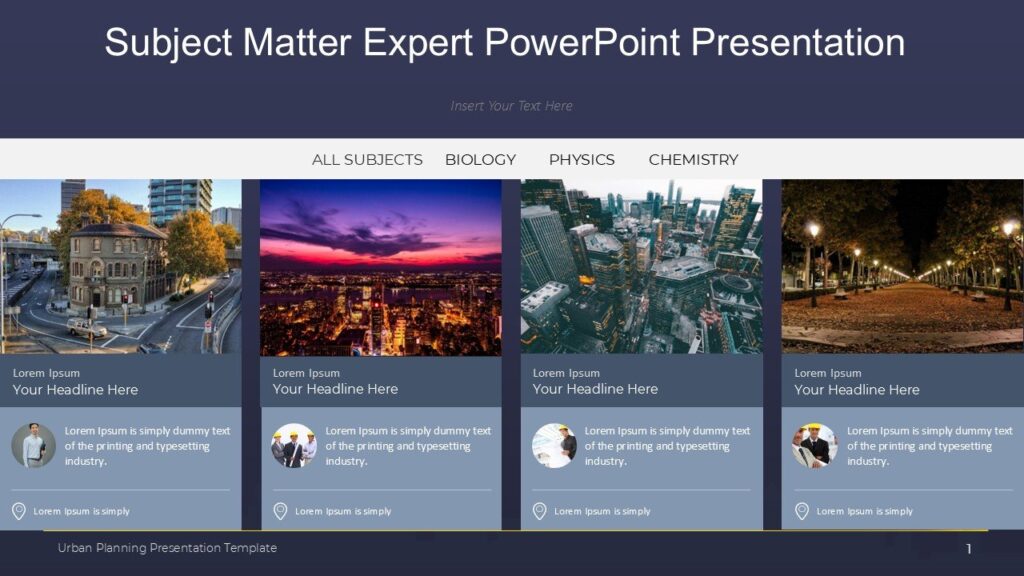Switch to the ALL SUBJECTS tab

tap(367, 159)
